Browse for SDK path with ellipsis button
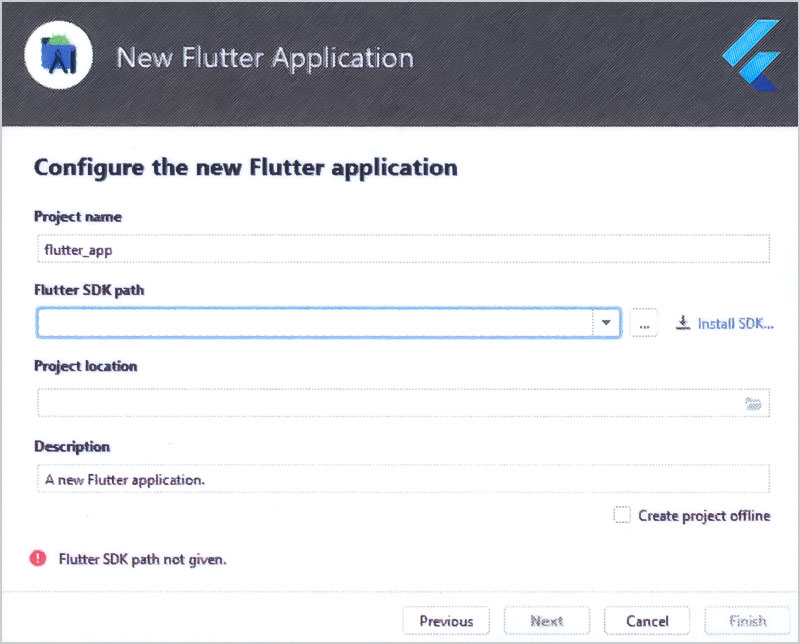 tap(644, 323)
